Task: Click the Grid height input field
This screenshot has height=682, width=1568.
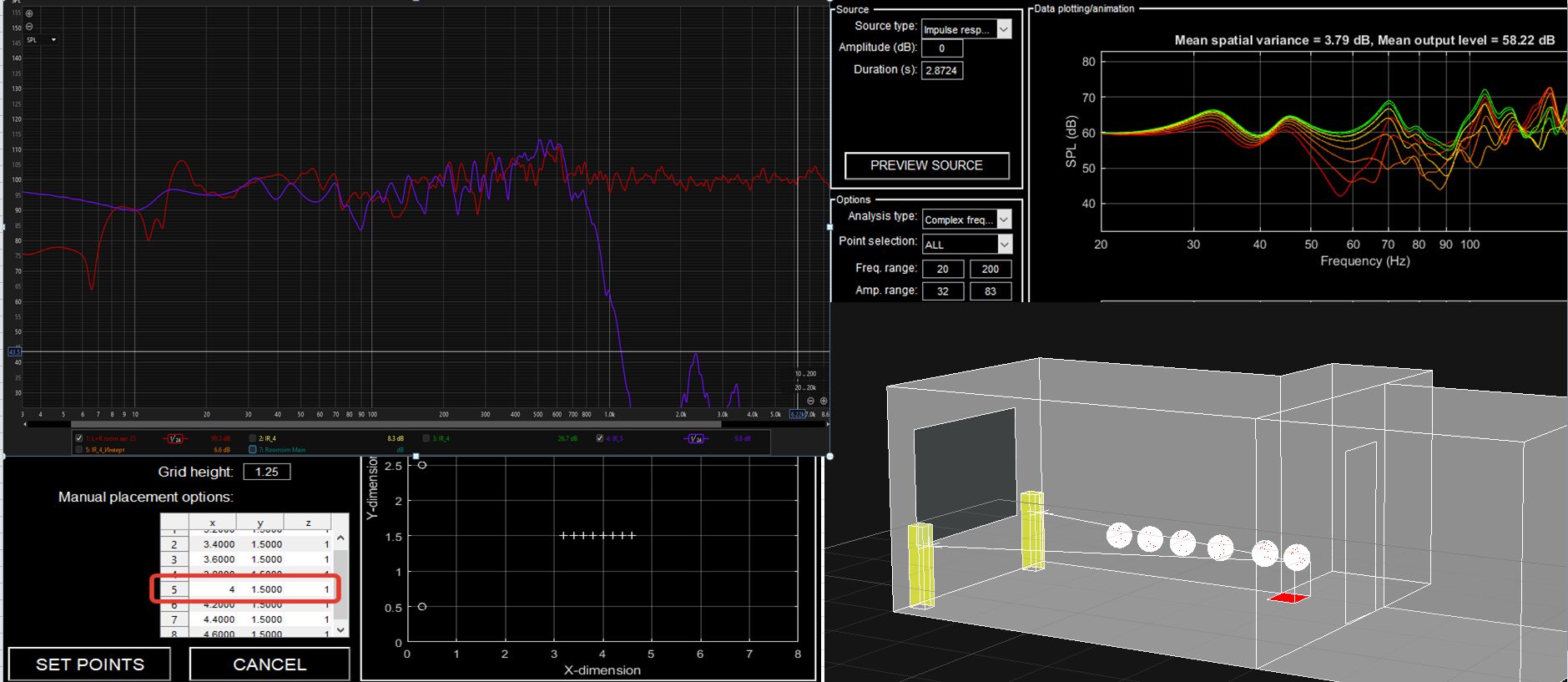Action: 266,472
